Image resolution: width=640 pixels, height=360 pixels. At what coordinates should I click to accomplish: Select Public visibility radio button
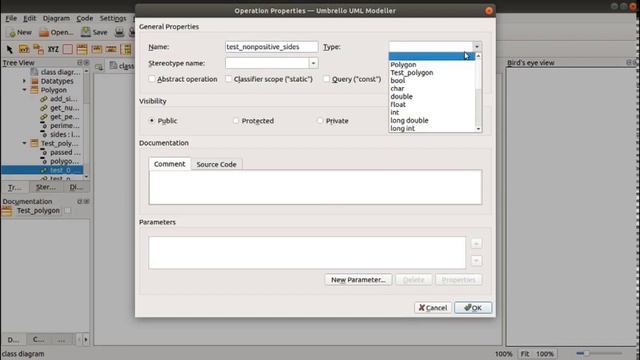coord(152,121)
